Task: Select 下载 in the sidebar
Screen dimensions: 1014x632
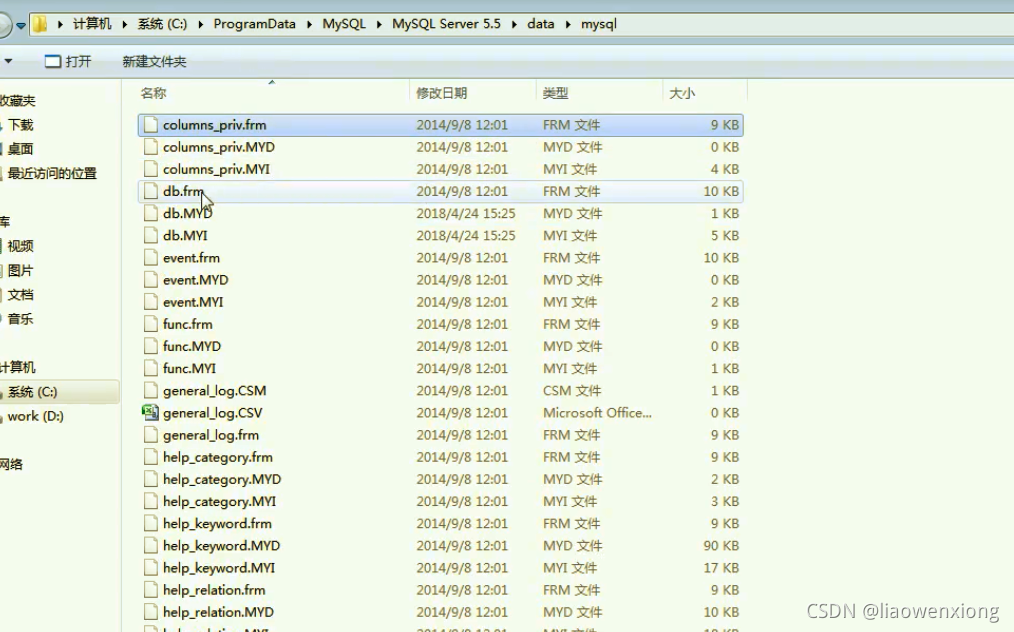Action: (20, 125)
